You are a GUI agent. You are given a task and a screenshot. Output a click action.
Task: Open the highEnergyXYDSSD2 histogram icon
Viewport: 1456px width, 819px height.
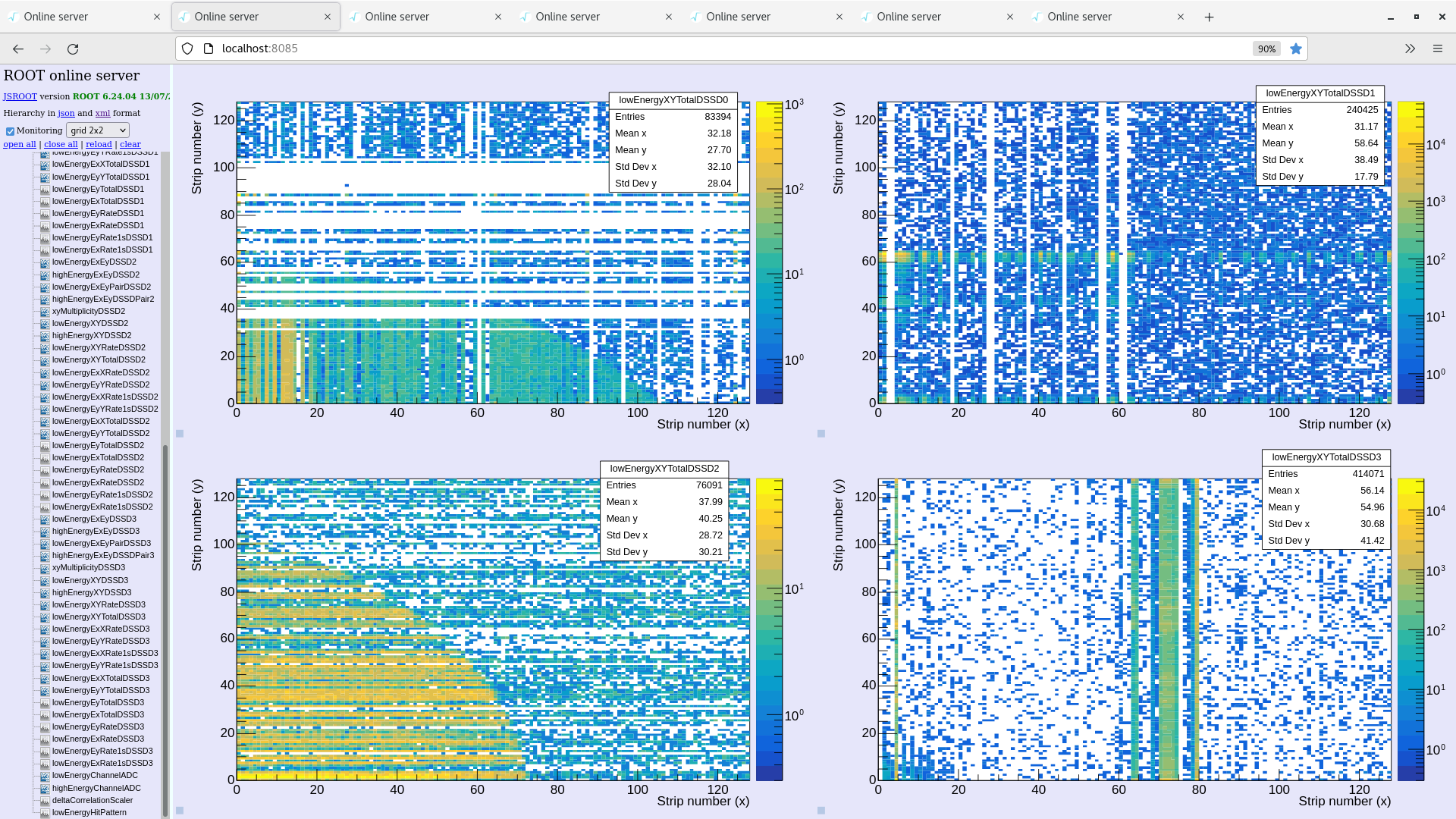pos(44,335)
